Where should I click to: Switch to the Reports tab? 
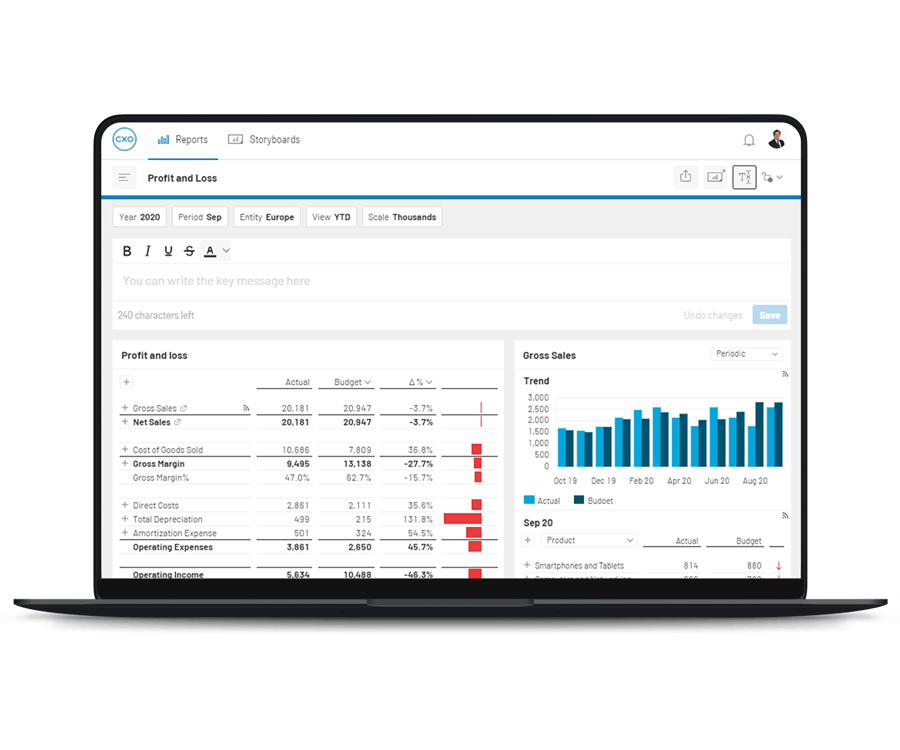click(183, 139)
